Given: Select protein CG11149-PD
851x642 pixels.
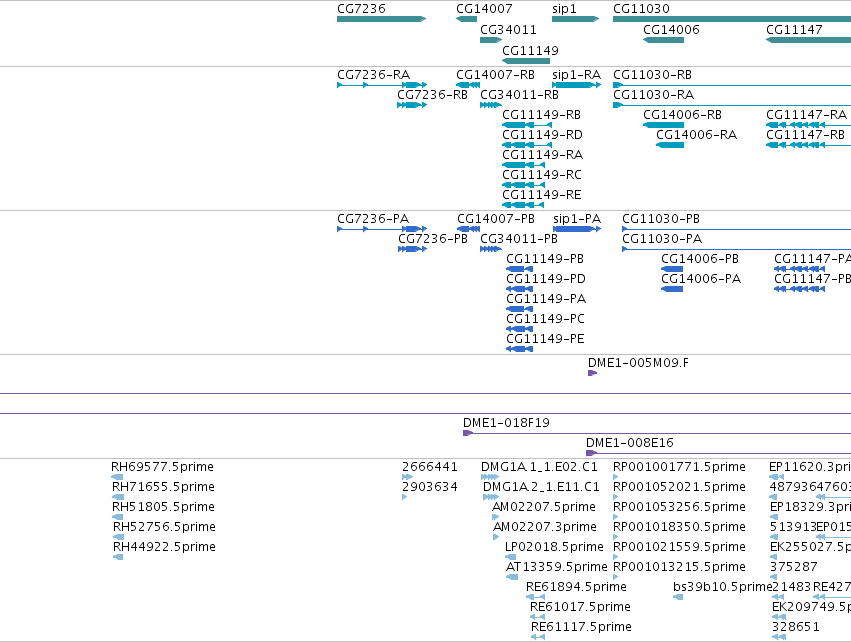Looking at the screenshot, I should tap(545, 279).
